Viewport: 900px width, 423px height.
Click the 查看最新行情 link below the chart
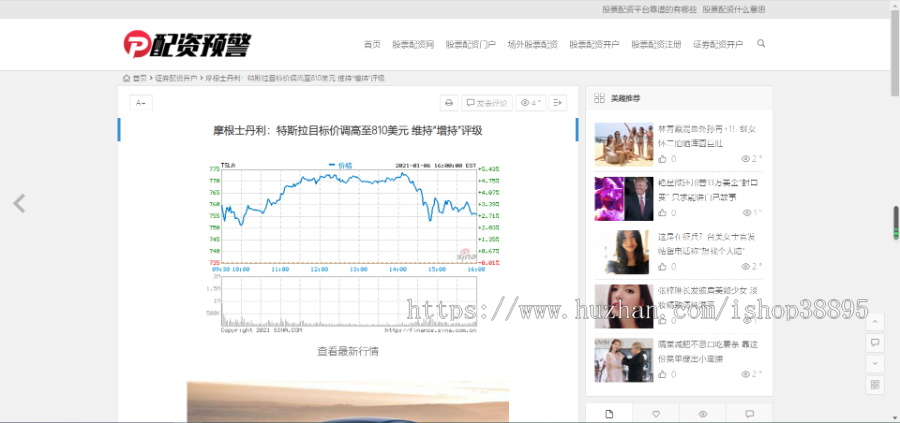348,351
